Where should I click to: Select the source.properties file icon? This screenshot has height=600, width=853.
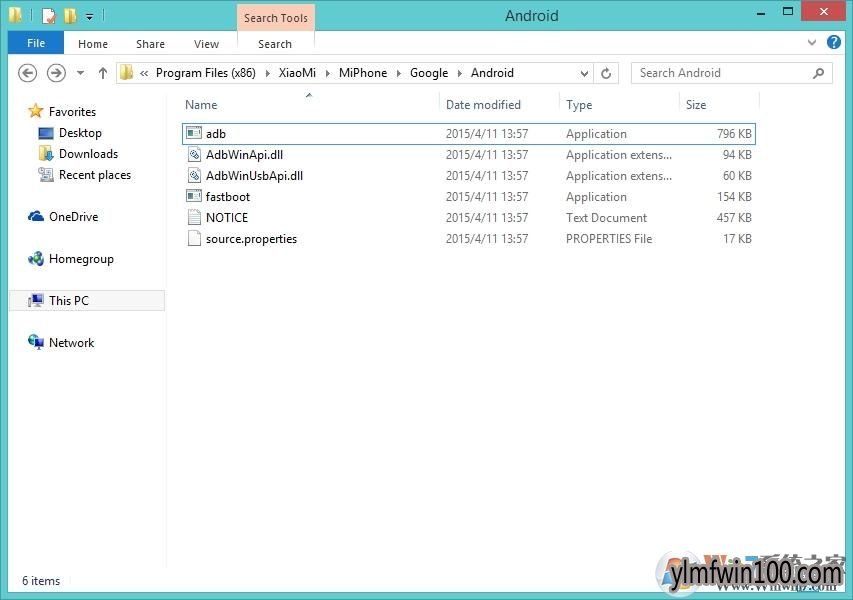(x=194, y=238)
